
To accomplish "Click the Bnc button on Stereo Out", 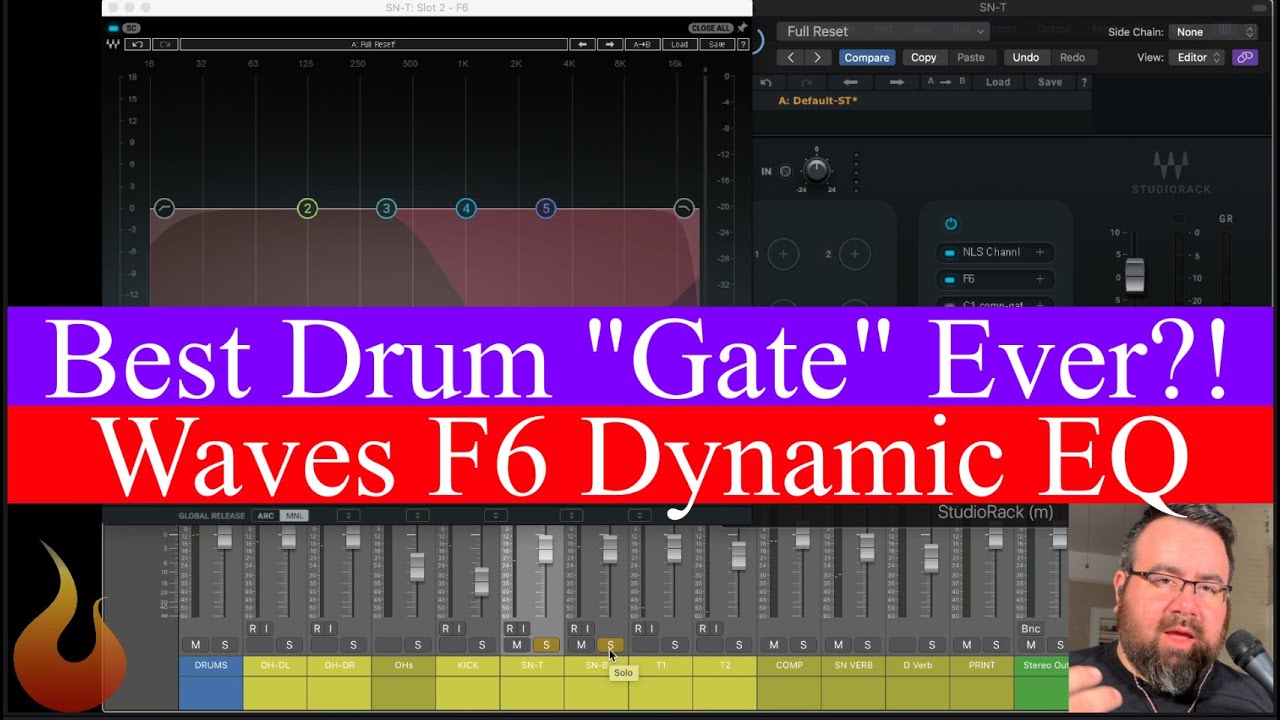I will click(1031, 629).
